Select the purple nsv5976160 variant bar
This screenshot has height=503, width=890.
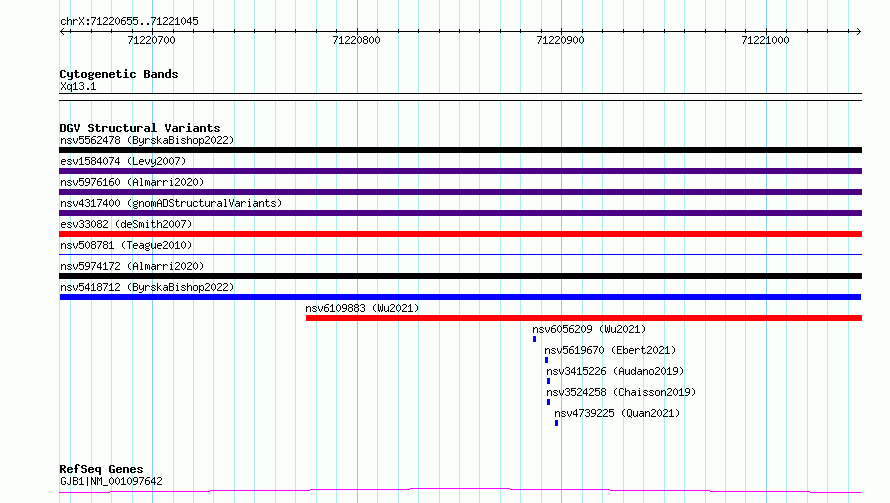(460, 192)
